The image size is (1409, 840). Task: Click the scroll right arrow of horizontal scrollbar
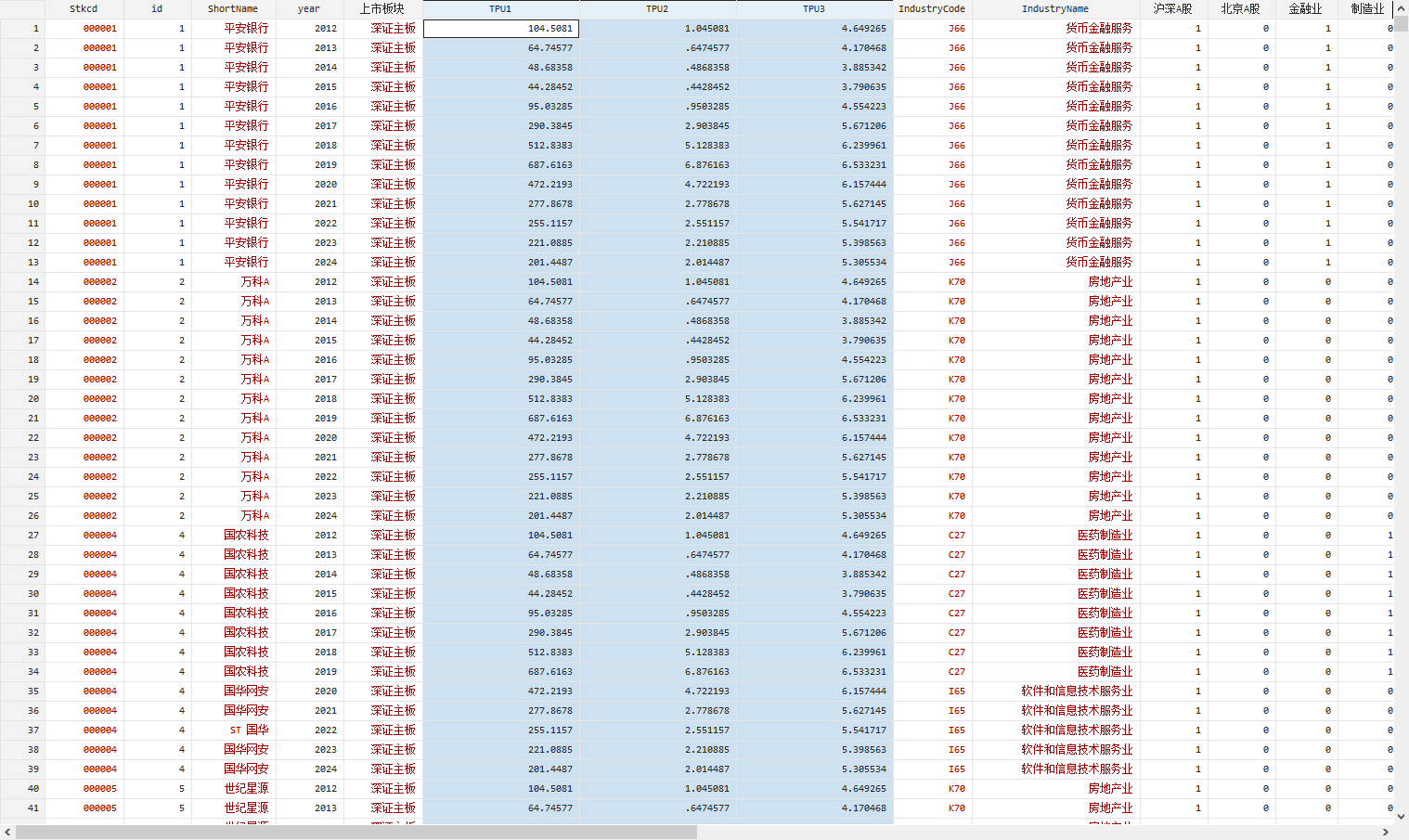[1386, 833]
